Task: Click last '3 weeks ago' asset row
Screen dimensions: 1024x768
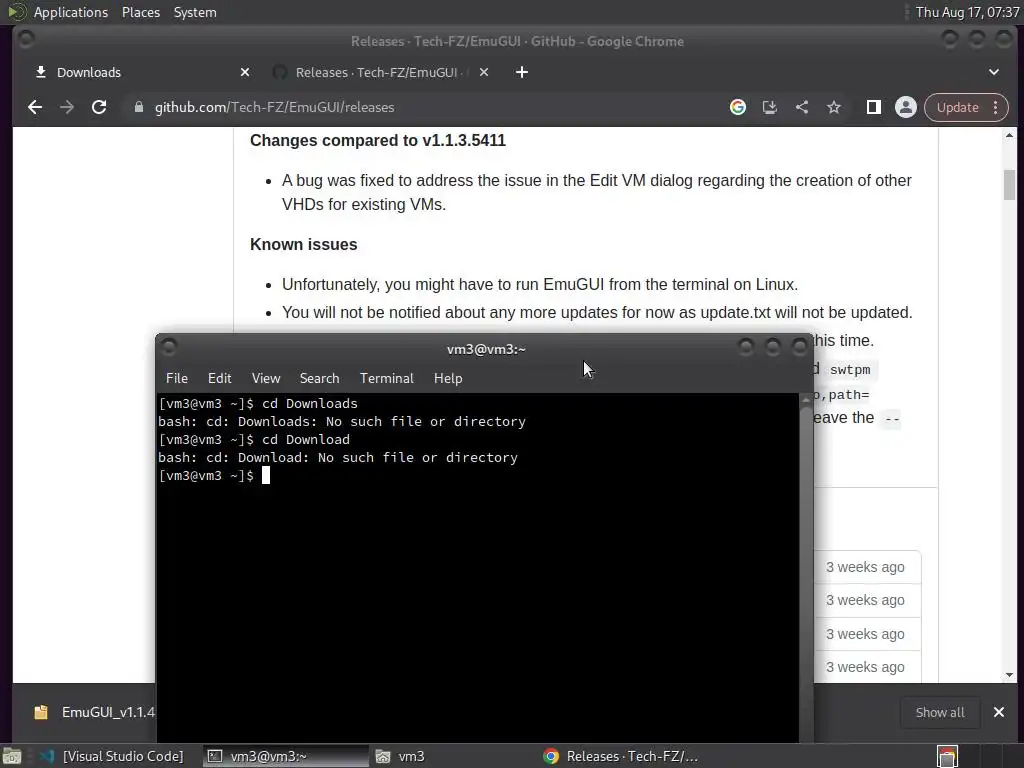Action: pos(865,667)
